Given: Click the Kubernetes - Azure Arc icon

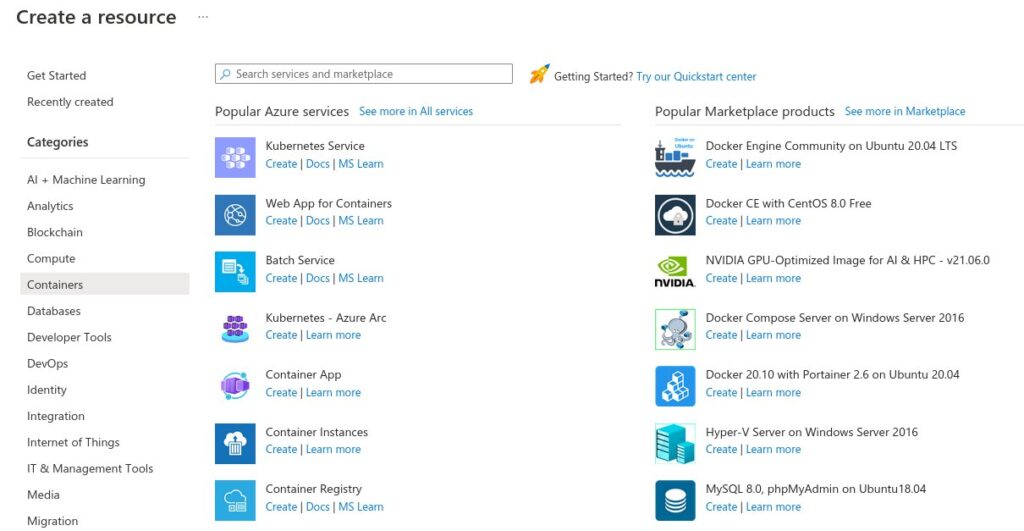Looking at the screenshot, I should [x=235, y=329].
